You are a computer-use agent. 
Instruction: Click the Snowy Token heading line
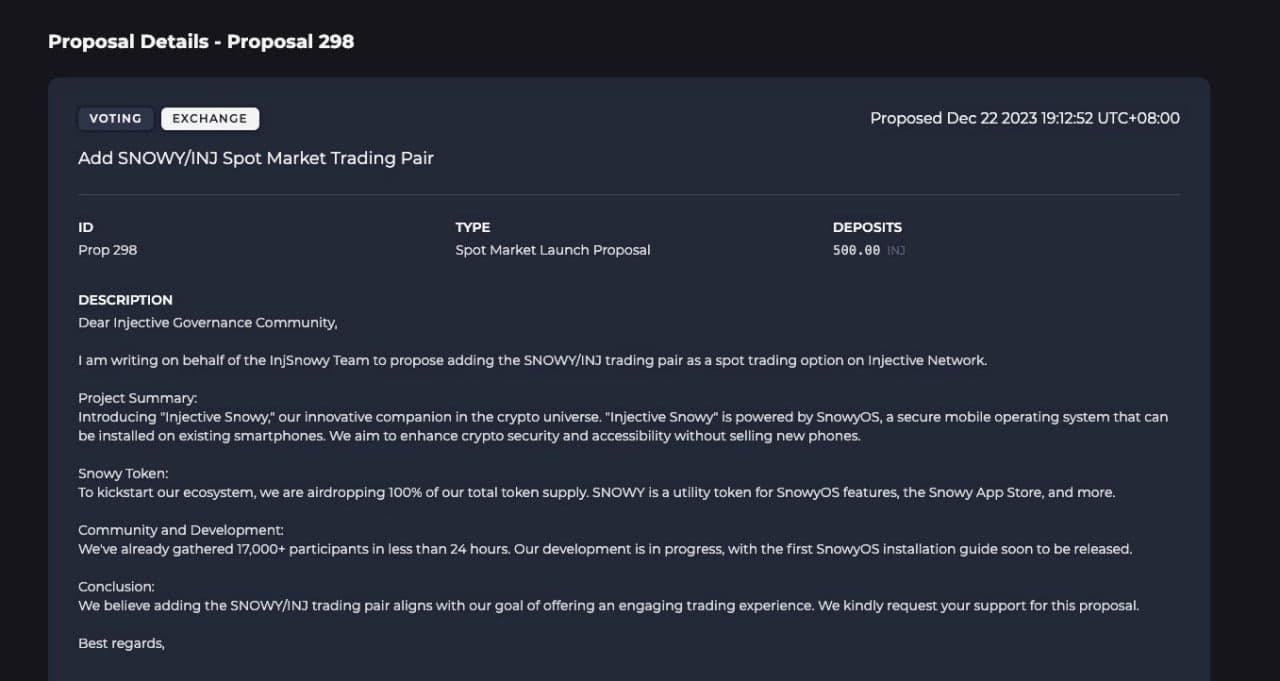124,473
